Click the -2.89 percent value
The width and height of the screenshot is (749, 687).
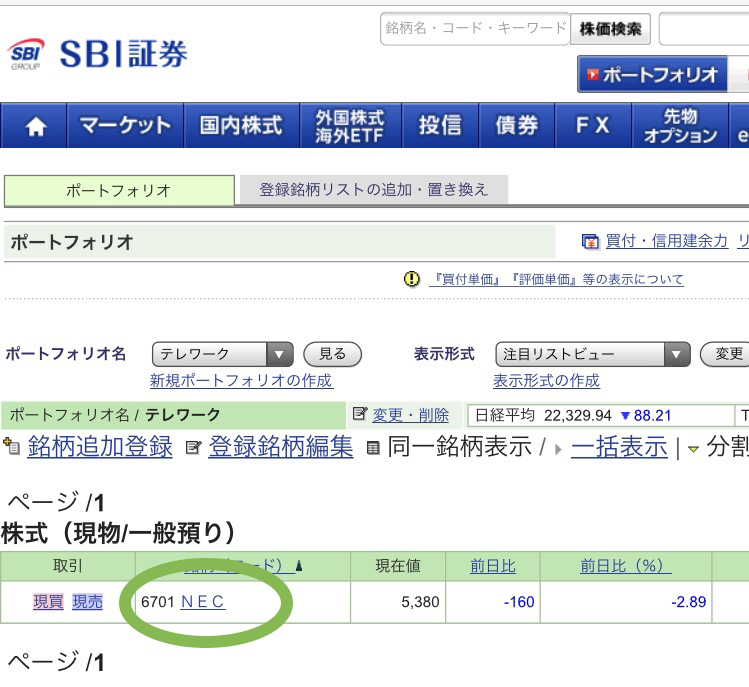pyautogui.click(x=688, y=602)
